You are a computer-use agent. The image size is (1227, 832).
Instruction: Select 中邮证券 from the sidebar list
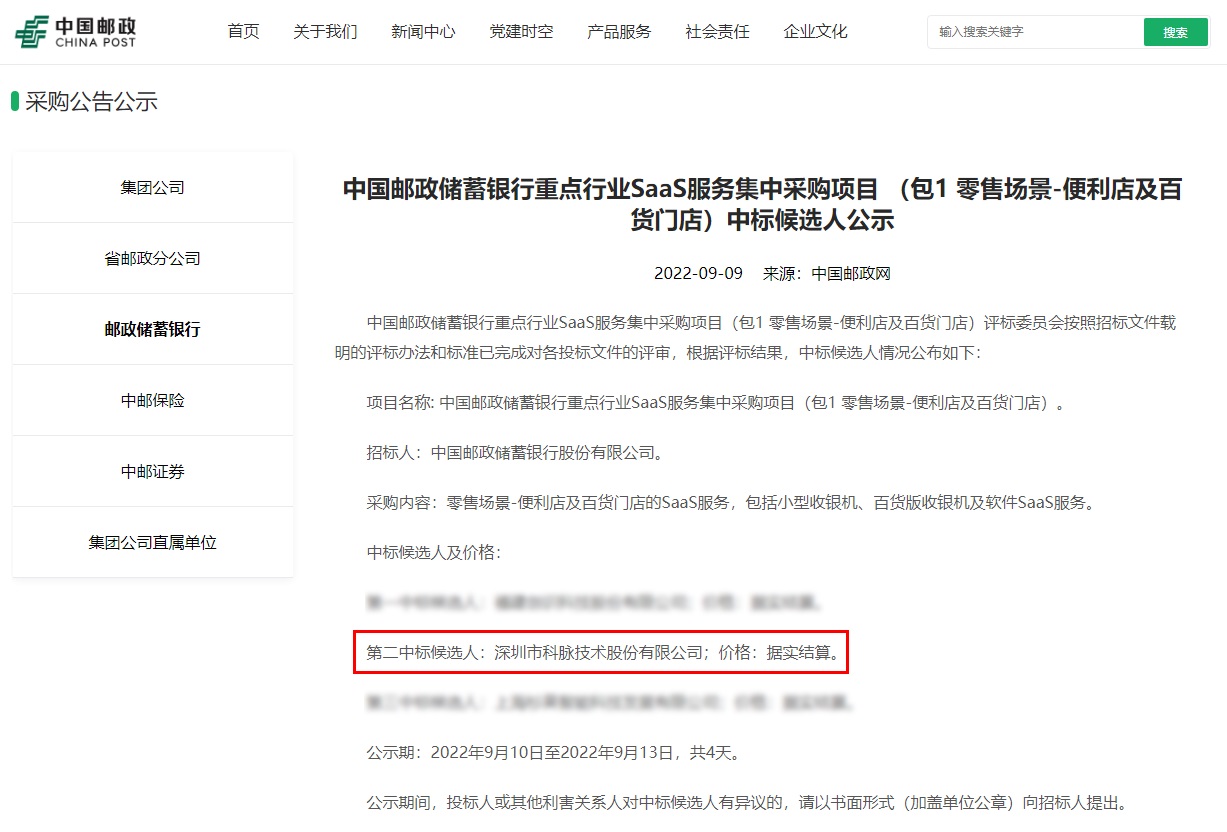(153, 472)
